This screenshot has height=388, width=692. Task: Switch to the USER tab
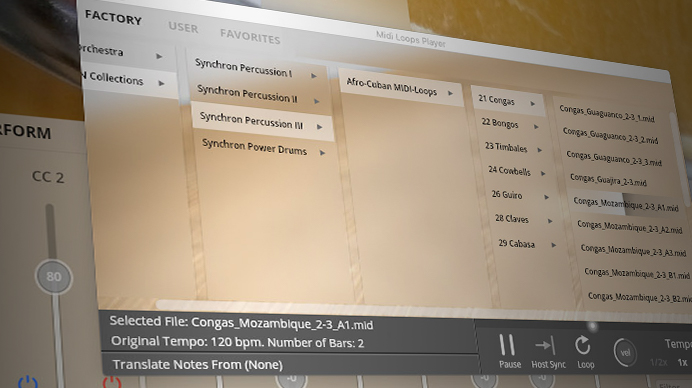183,27
